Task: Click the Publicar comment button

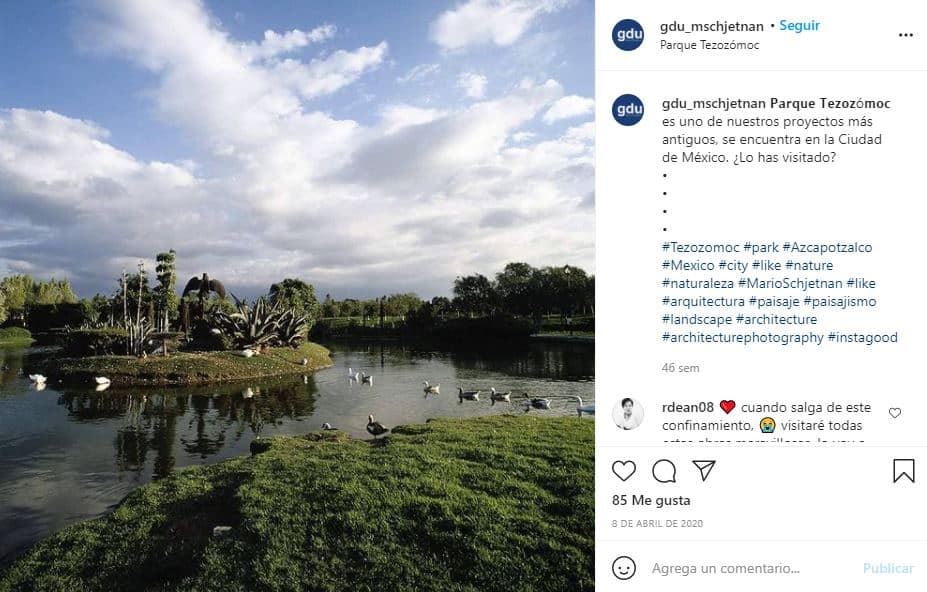Action: [x=888, y=568]
